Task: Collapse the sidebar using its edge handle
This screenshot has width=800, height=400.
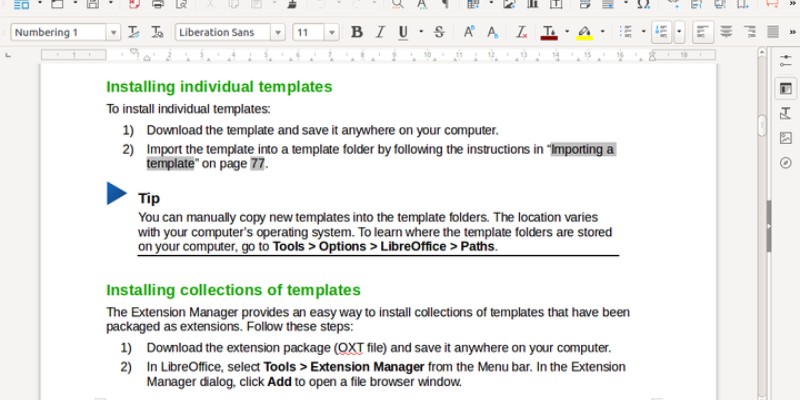Action: (769, 226)
